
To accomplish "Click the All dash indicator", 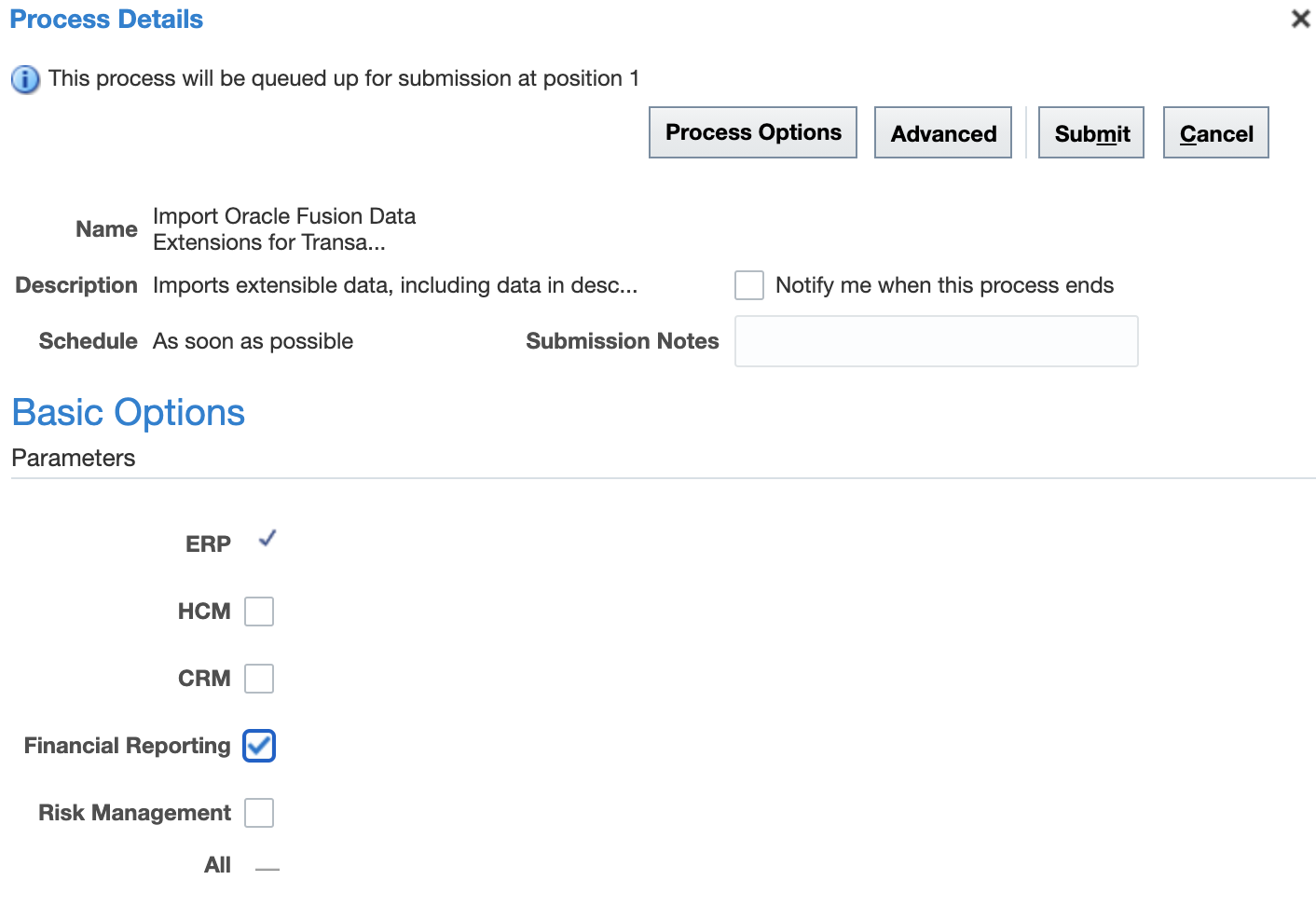I will (267, 869).
